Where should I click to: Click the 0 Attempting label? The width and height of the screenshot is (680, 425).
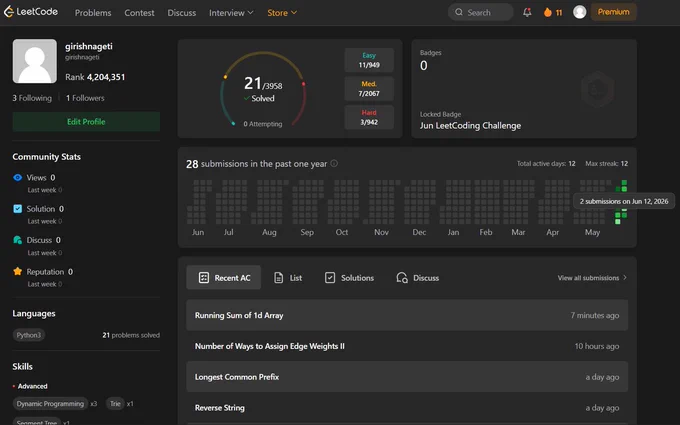pyautogui.click(x=262, y=124)
